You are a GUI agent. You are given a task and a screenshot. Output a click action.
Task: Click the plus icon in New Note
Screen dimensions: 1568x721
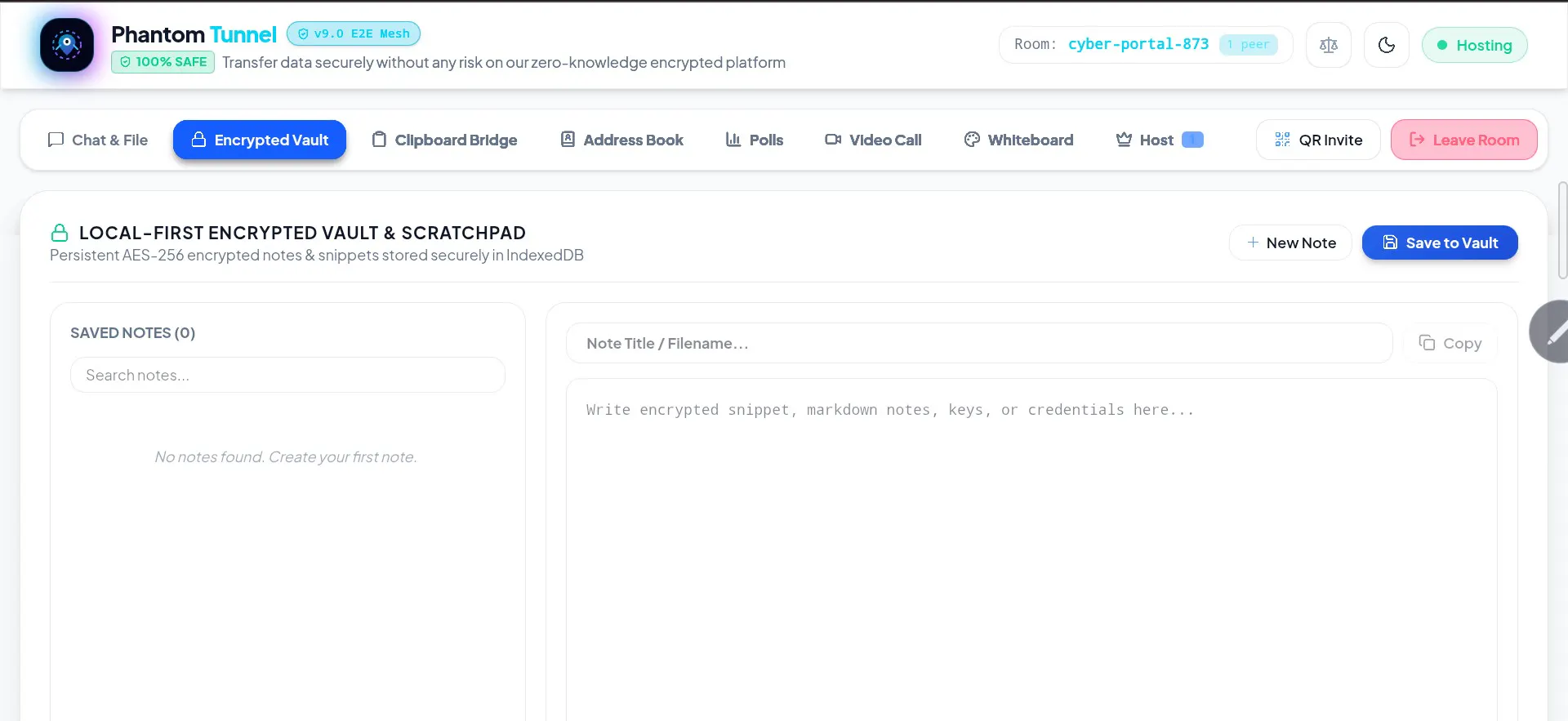coord(1253,243)
